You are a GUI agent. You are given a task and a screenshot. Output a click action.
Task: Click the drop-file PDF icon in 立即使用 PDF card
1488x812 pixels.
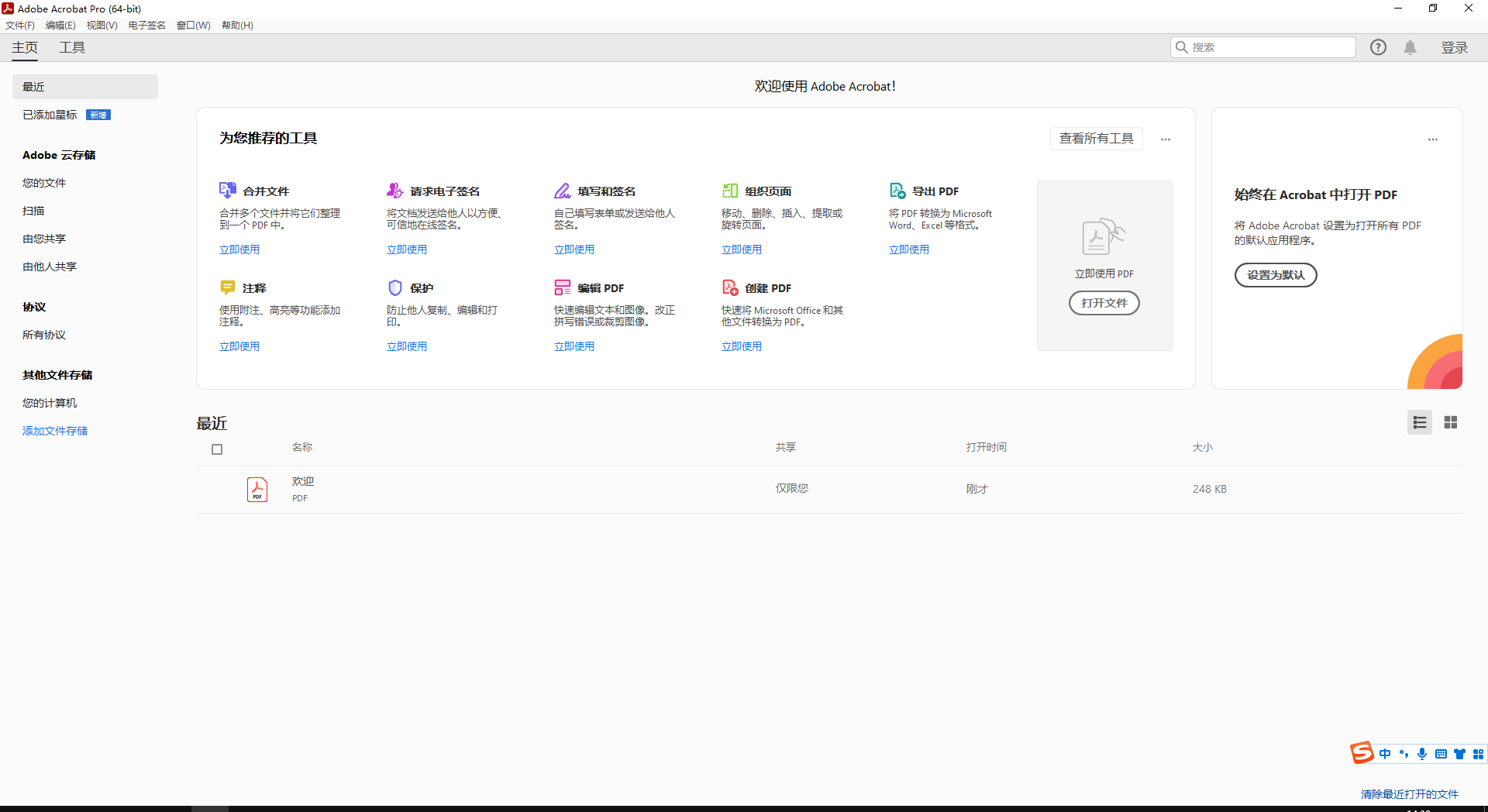click(1104, 236)
